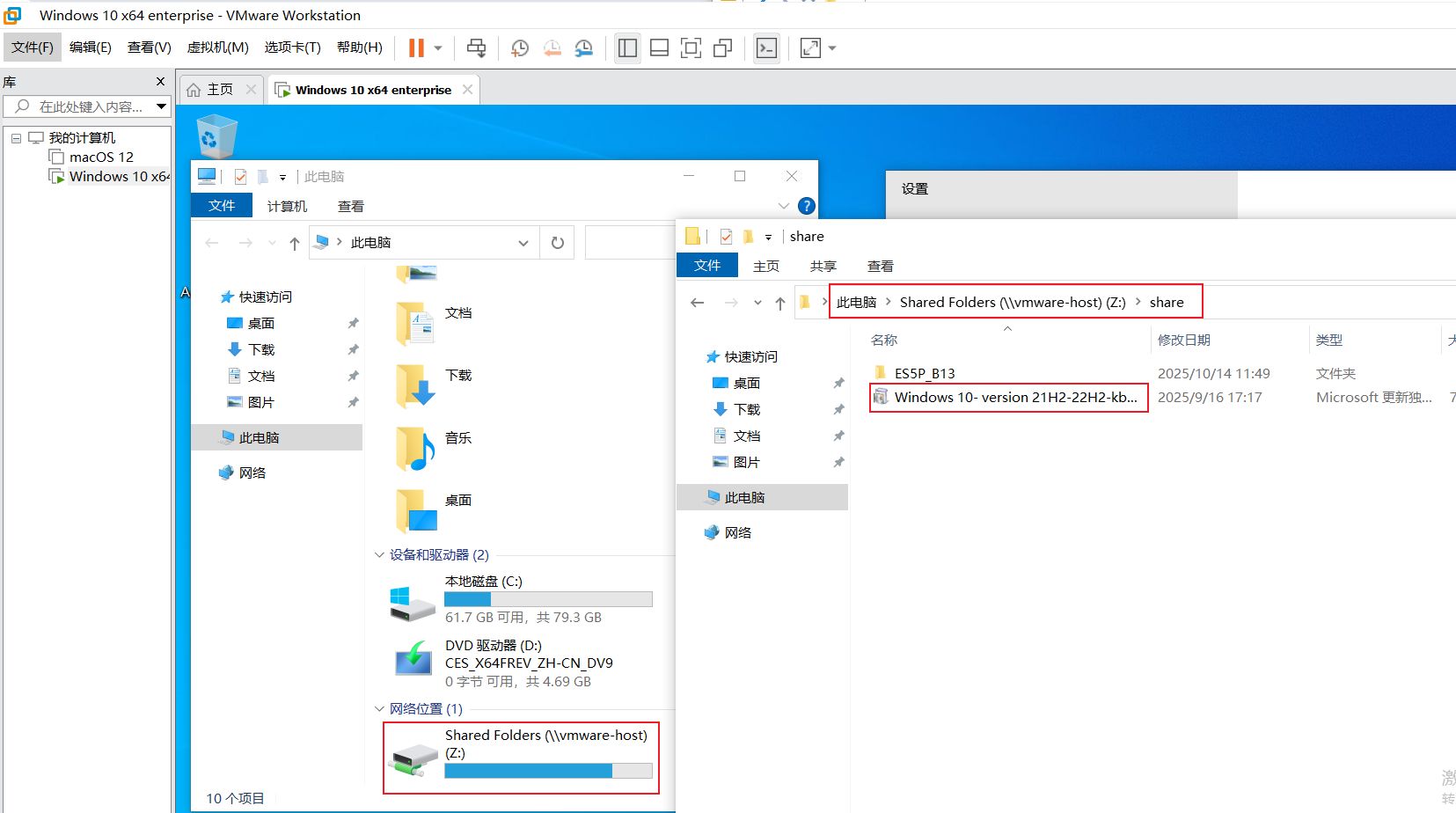Viewport: 1456px width, 813px height.
Task: Select macOS 12 in the library tree
Action: point(101,157)
